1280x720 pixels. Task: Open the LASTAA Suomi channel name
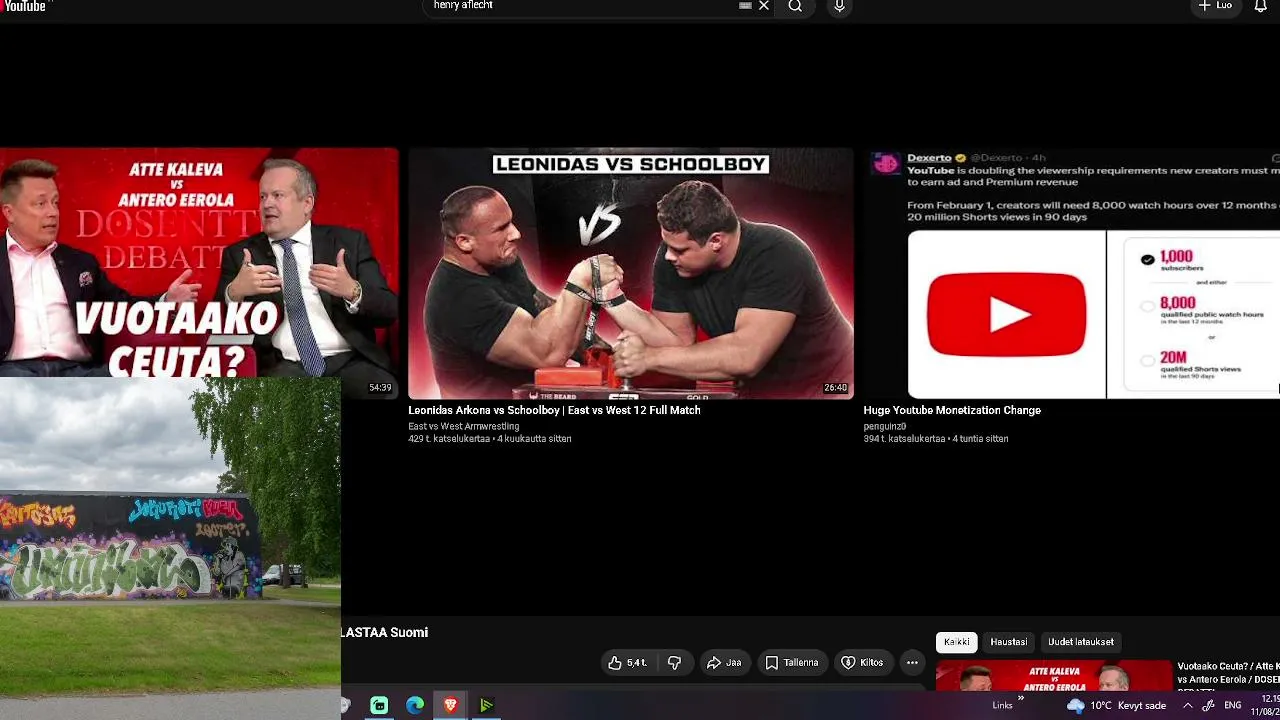point(384,632)
